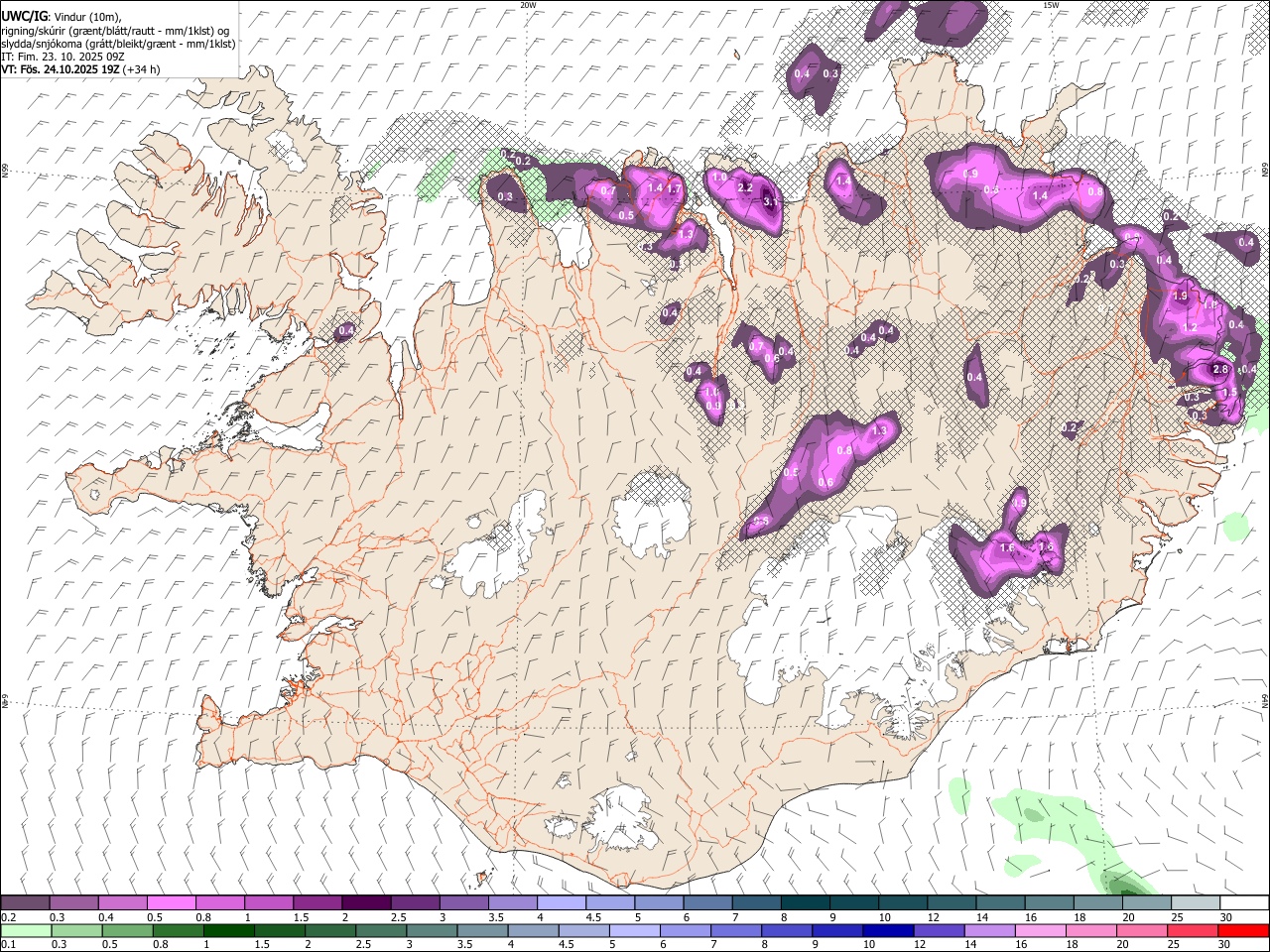Click the "3.1" snowfall maximum label

tap(772, 201)
